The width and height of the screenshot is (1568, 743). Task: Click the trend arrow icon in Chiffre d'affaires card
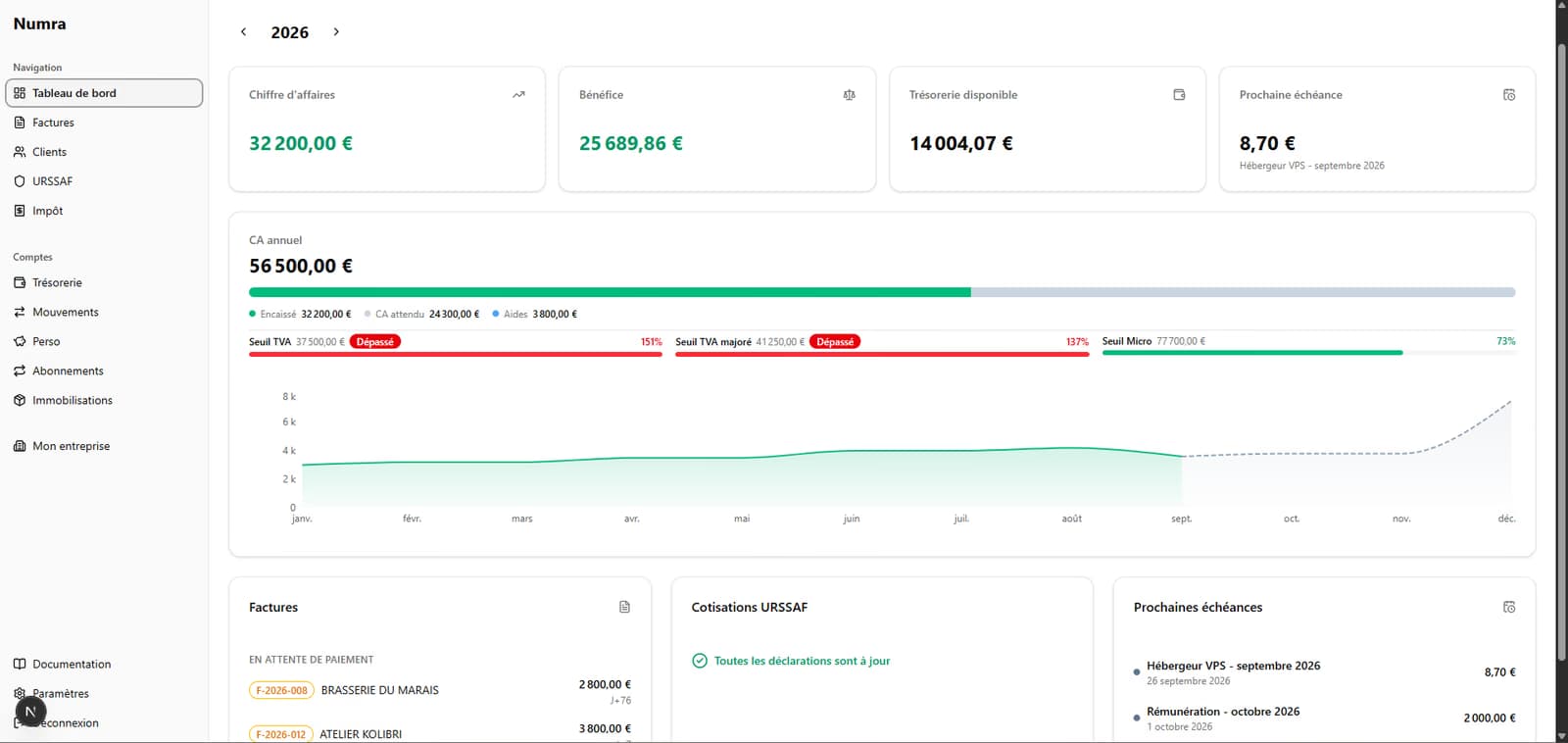tap(518, 95)
